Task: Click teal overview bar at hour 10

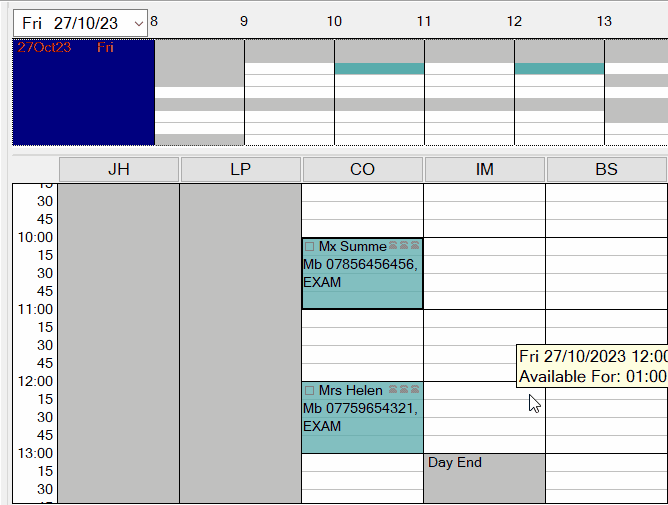Action: point(379,69)
